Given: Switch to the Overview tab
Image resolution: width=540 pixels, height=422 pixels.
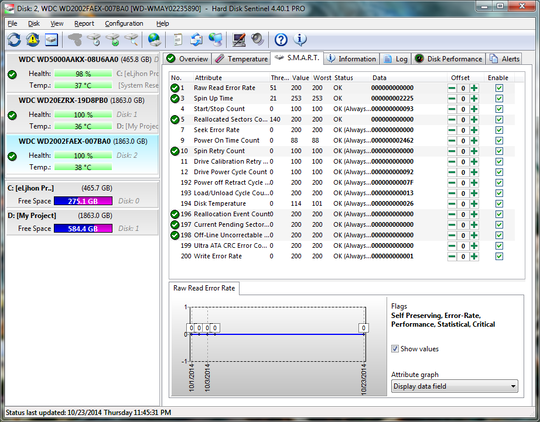Looking at the screenshot, I should (187, 59).
